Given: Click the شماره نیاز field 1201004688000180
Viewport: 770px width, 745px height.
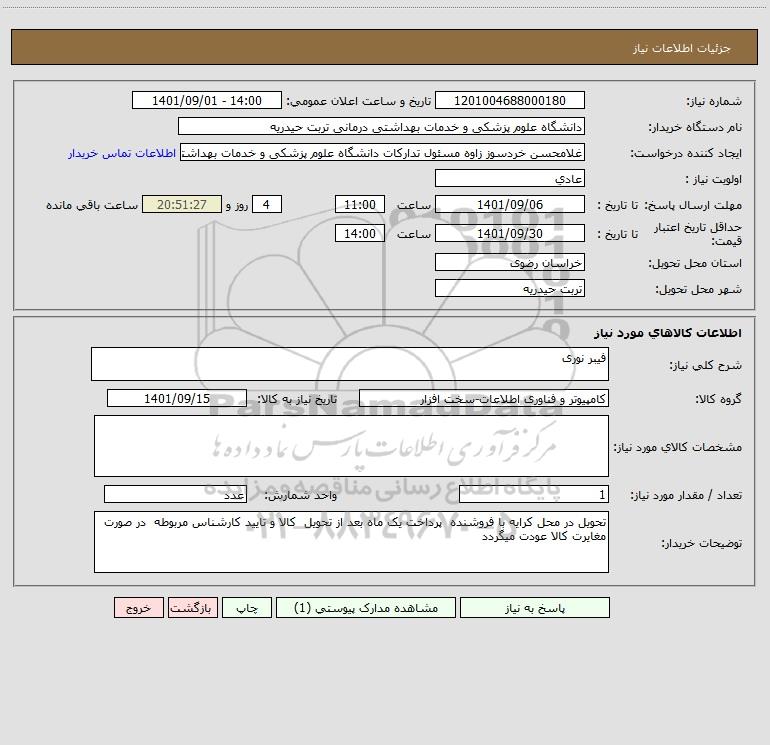Looking at the screenshot, I should pyautogui.click(x=510, y=100).
